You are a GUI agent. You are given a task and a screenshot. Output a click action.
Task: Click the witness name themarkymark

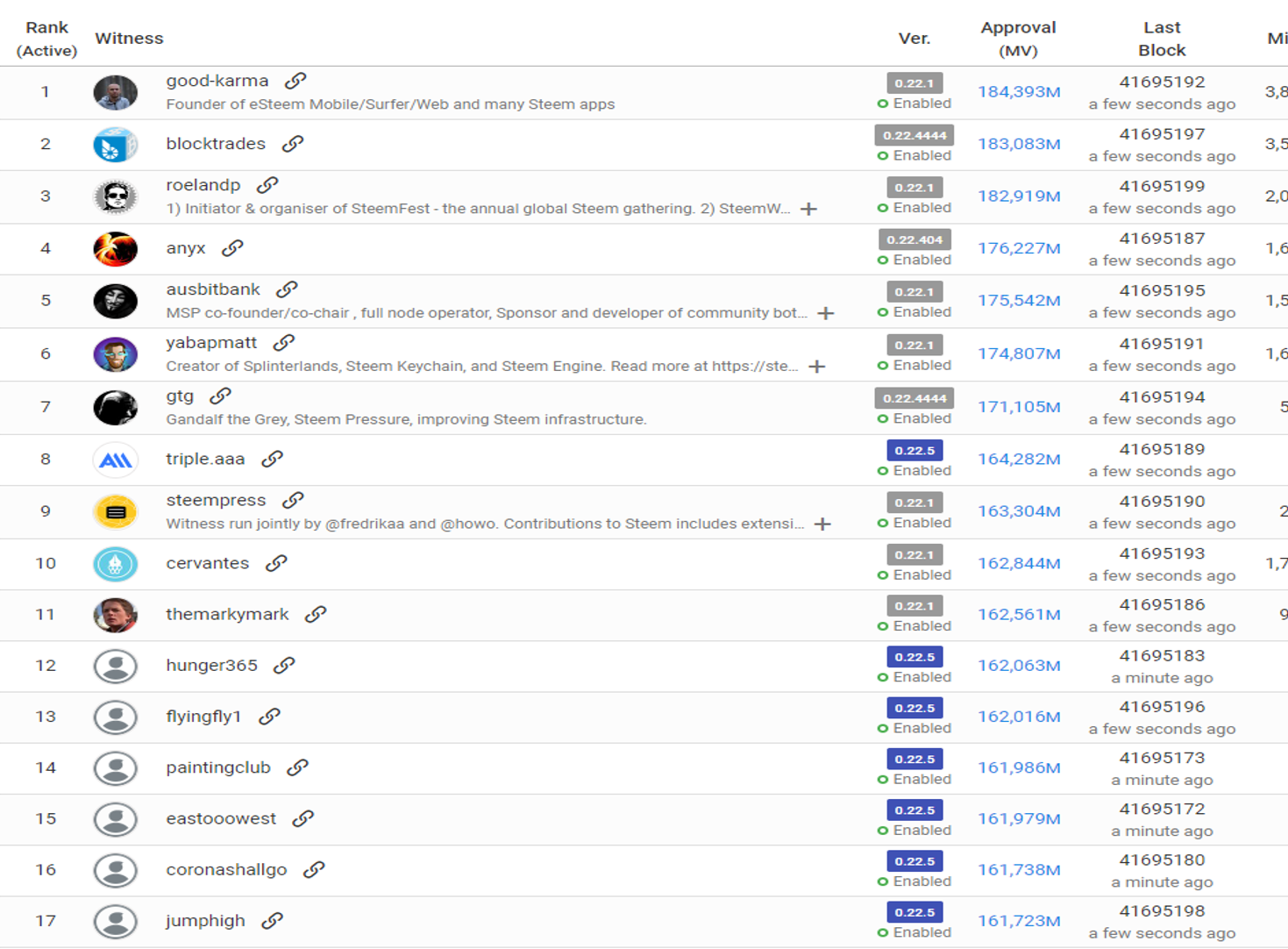227,615
